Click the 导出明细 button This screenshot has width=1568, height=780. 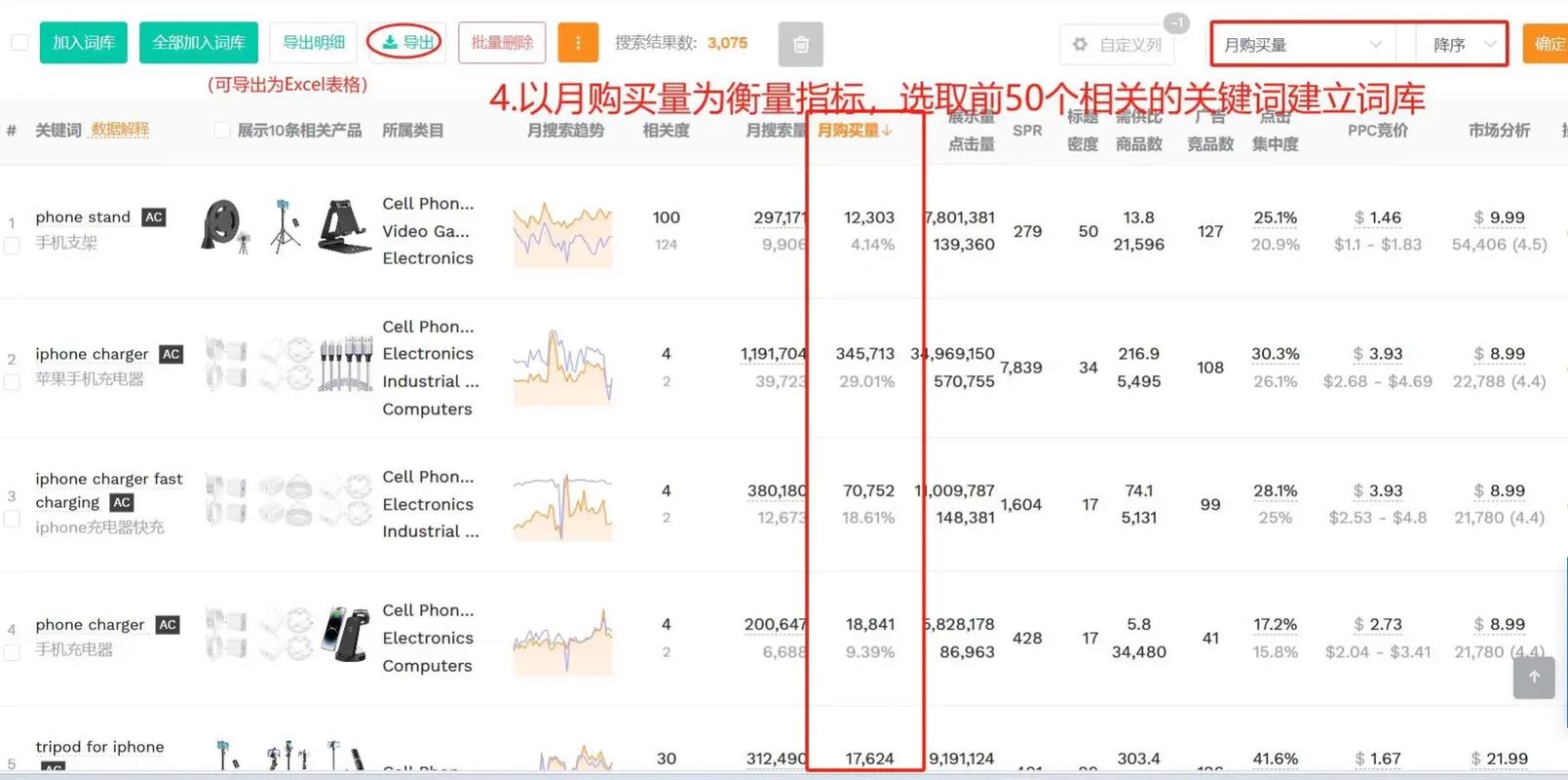[314, 43]
